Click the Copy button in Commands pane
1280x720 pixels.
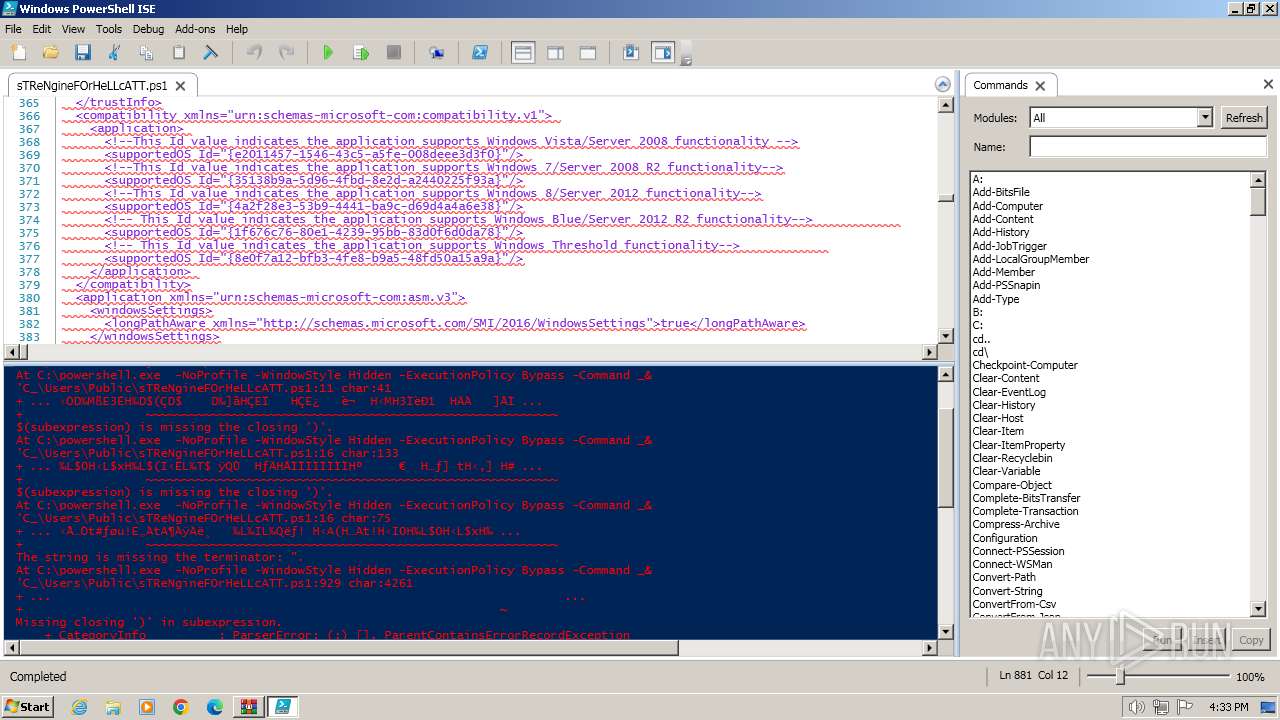tap(1251, 640)
